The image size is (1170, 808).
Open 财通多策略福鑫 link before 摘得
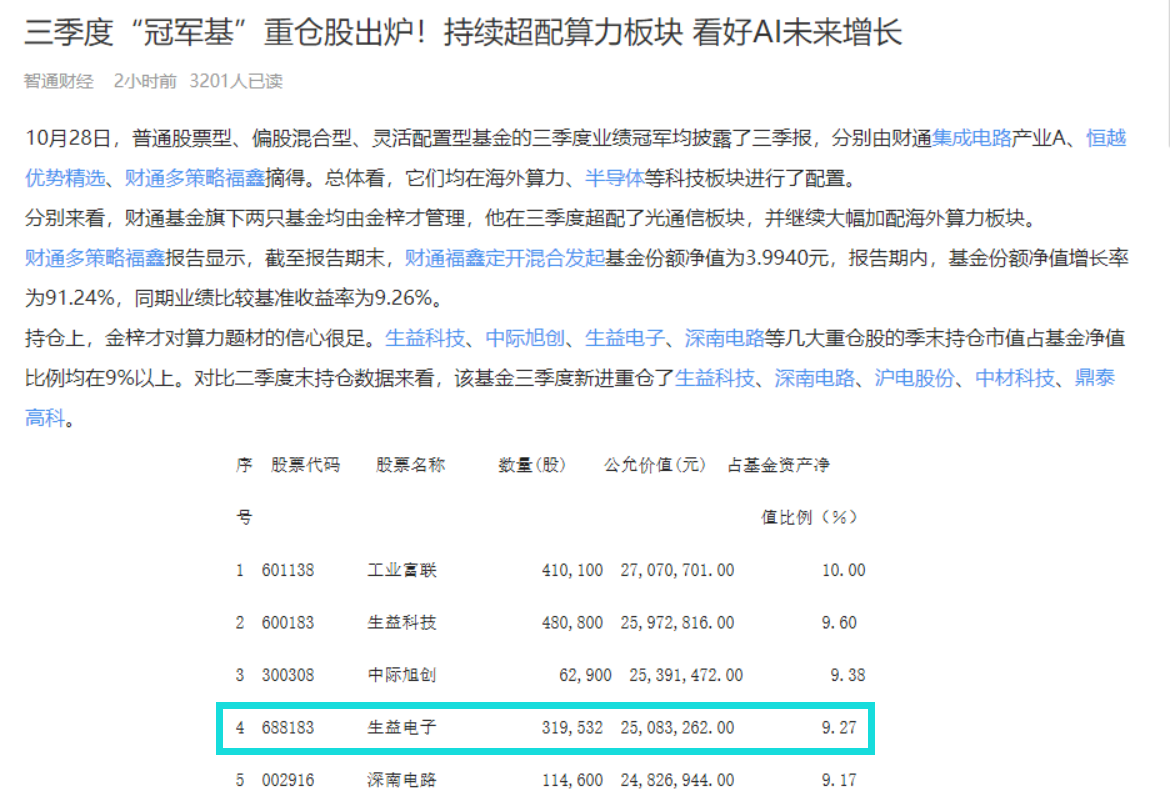point(195,178)
